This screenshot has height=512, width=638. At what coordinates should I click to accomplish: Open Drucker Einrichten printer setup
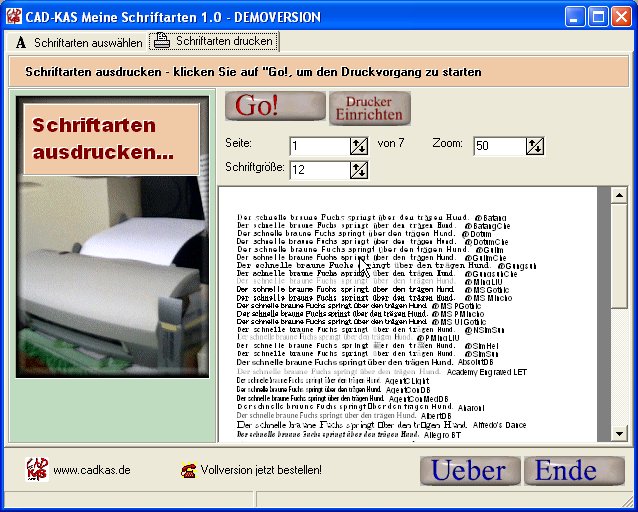370,108
